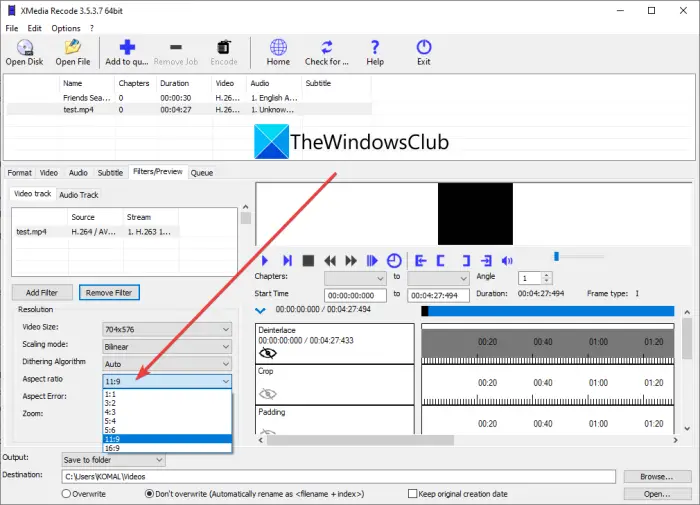Click the blue timeline progress bar

click(x=548, y=311)
